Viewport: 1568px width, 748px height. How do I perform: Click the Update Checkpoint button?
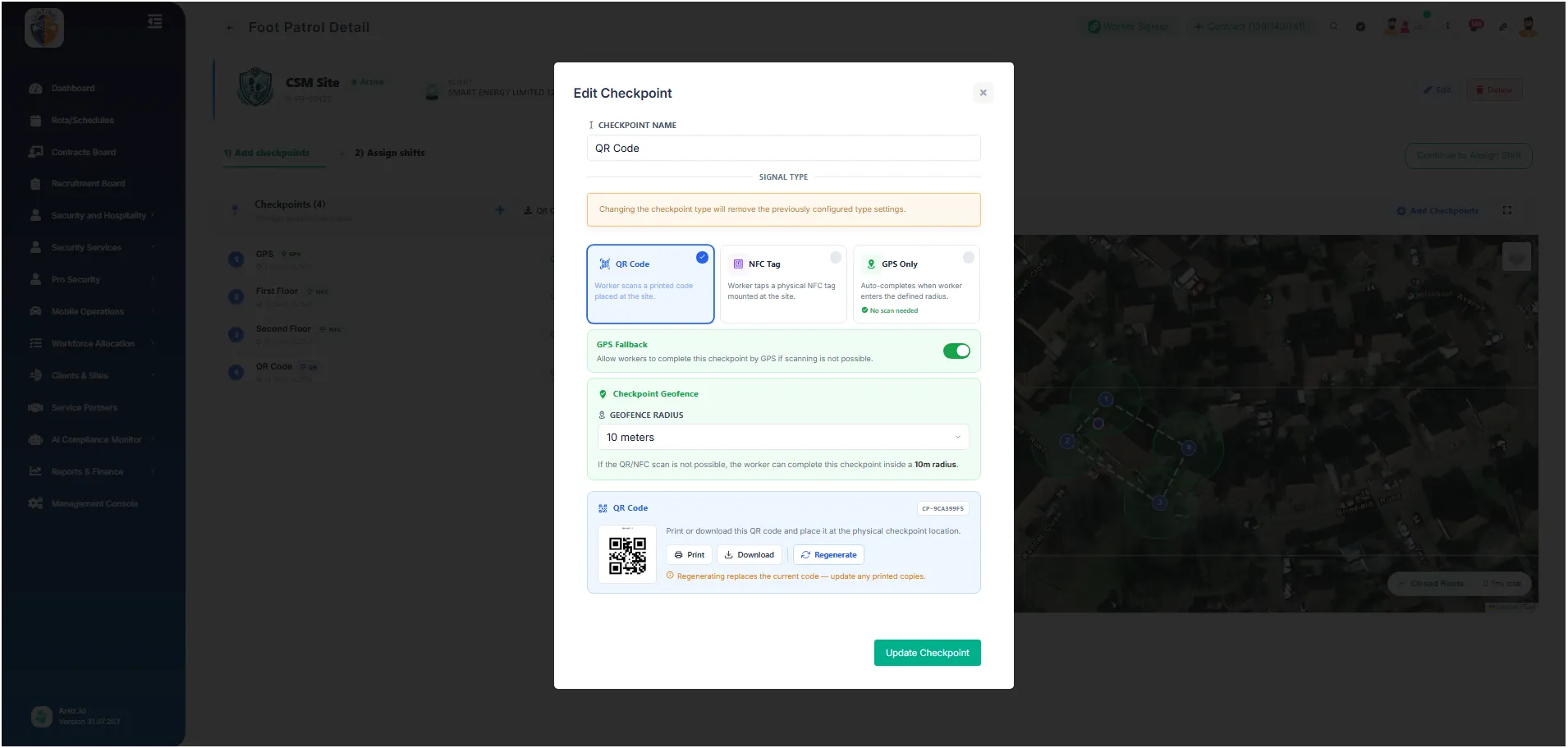(927, 653)
